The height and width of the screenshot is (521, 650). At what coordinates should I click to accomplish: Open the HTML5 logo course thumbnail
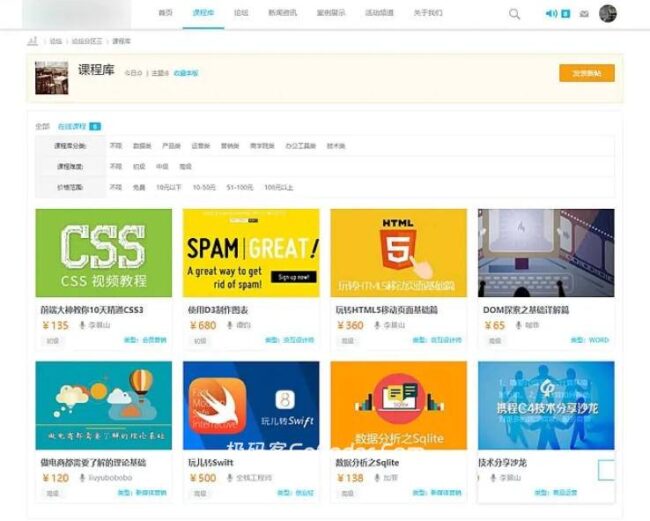[x=399, y=253]
